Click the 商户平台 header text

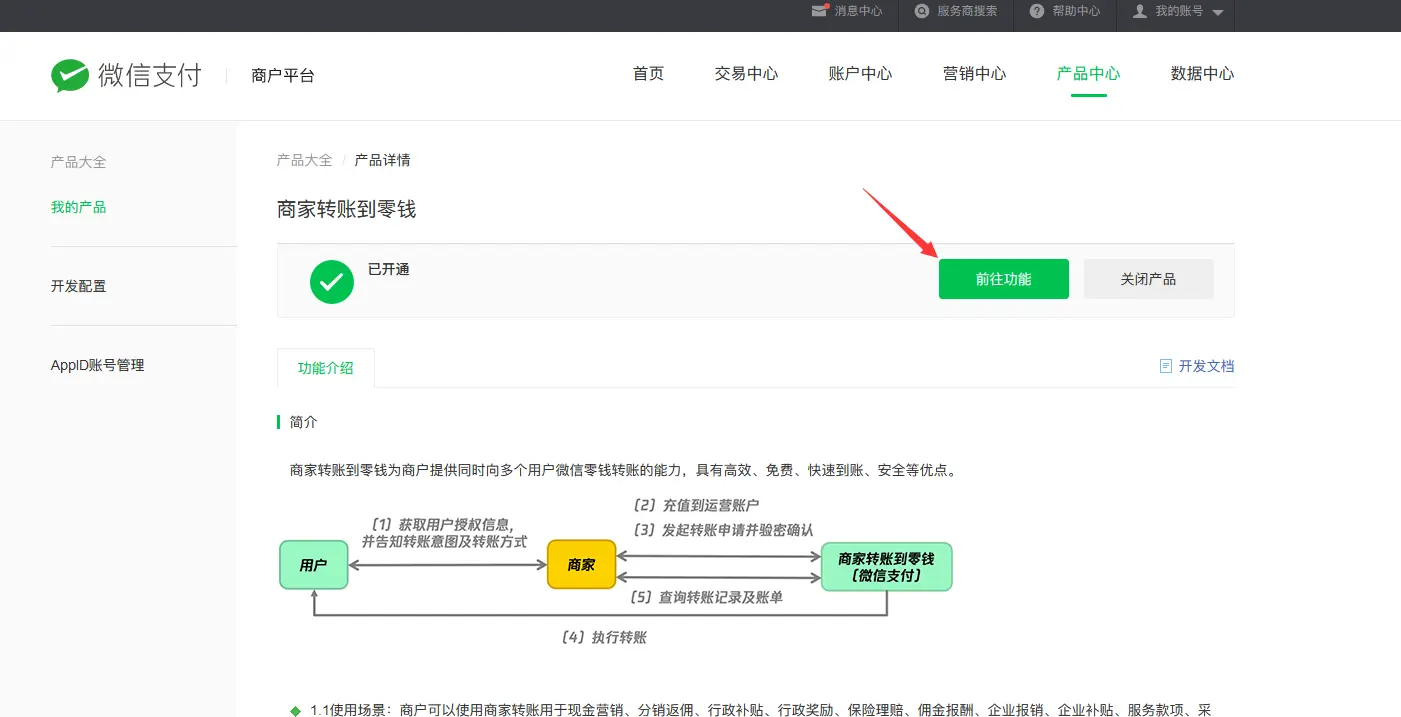(283, 76)
